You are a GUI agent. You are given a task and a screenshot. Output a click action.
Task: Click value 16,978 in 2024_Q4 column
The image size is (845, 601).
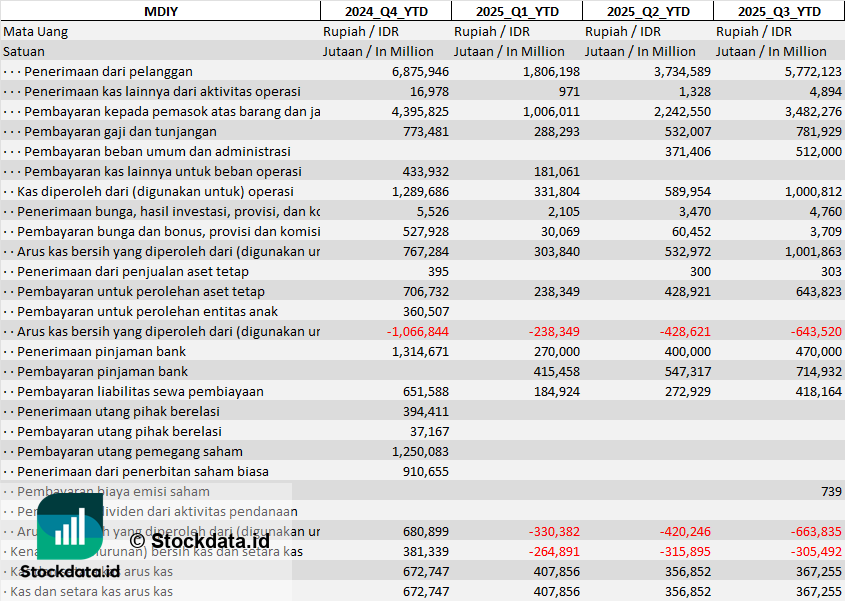[x=429, y=92]
